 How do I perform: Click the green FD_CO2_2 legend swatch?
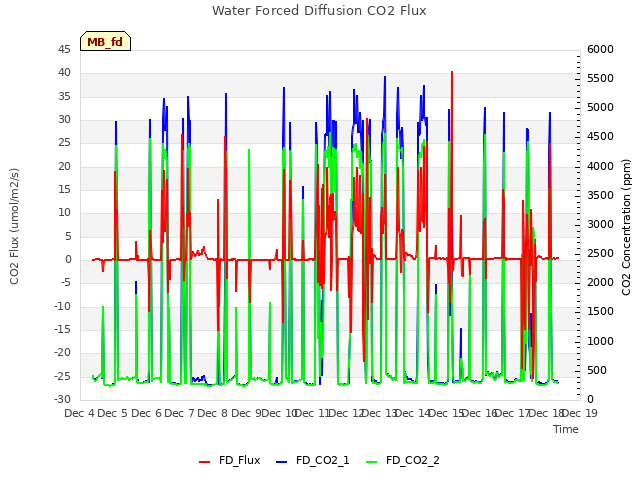[372, 462]
